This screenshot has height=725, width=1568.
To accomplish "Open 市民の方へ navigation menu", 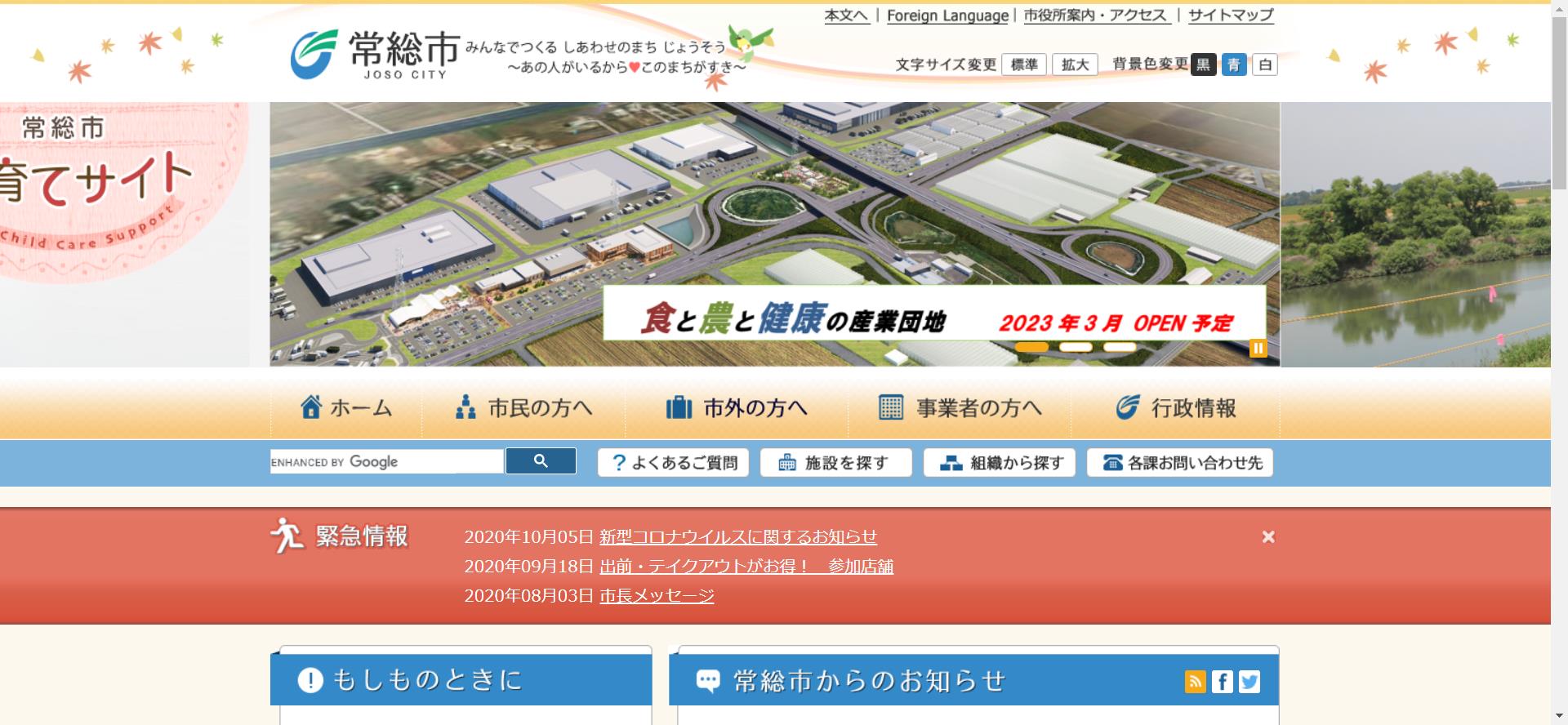I will pos(523,407).
